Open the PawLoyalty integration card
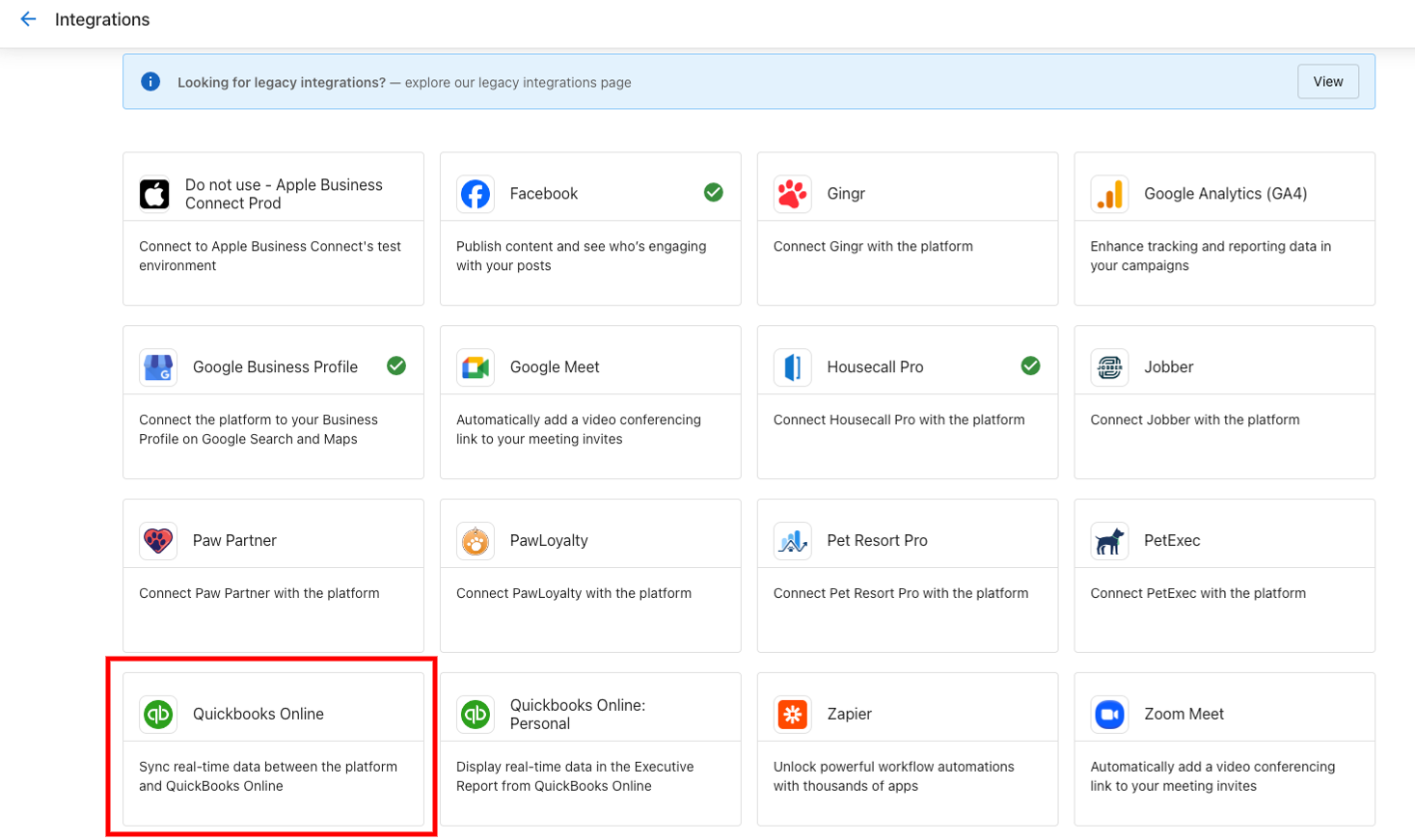Screen dimensions: 1415x840 pyautogui.click(x=590, y=576)
